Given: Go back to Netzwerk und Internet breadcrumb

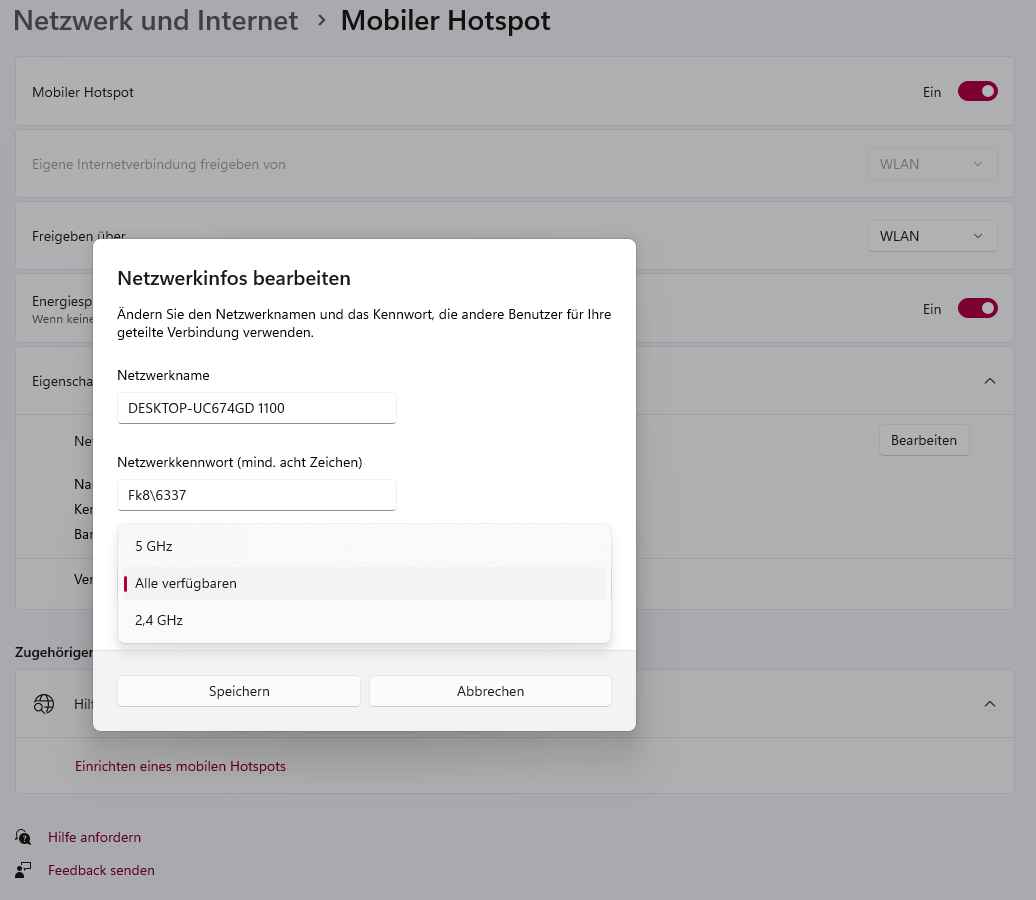Looking at the screenshot, I should pyautogui.click(x=155, y=21).
